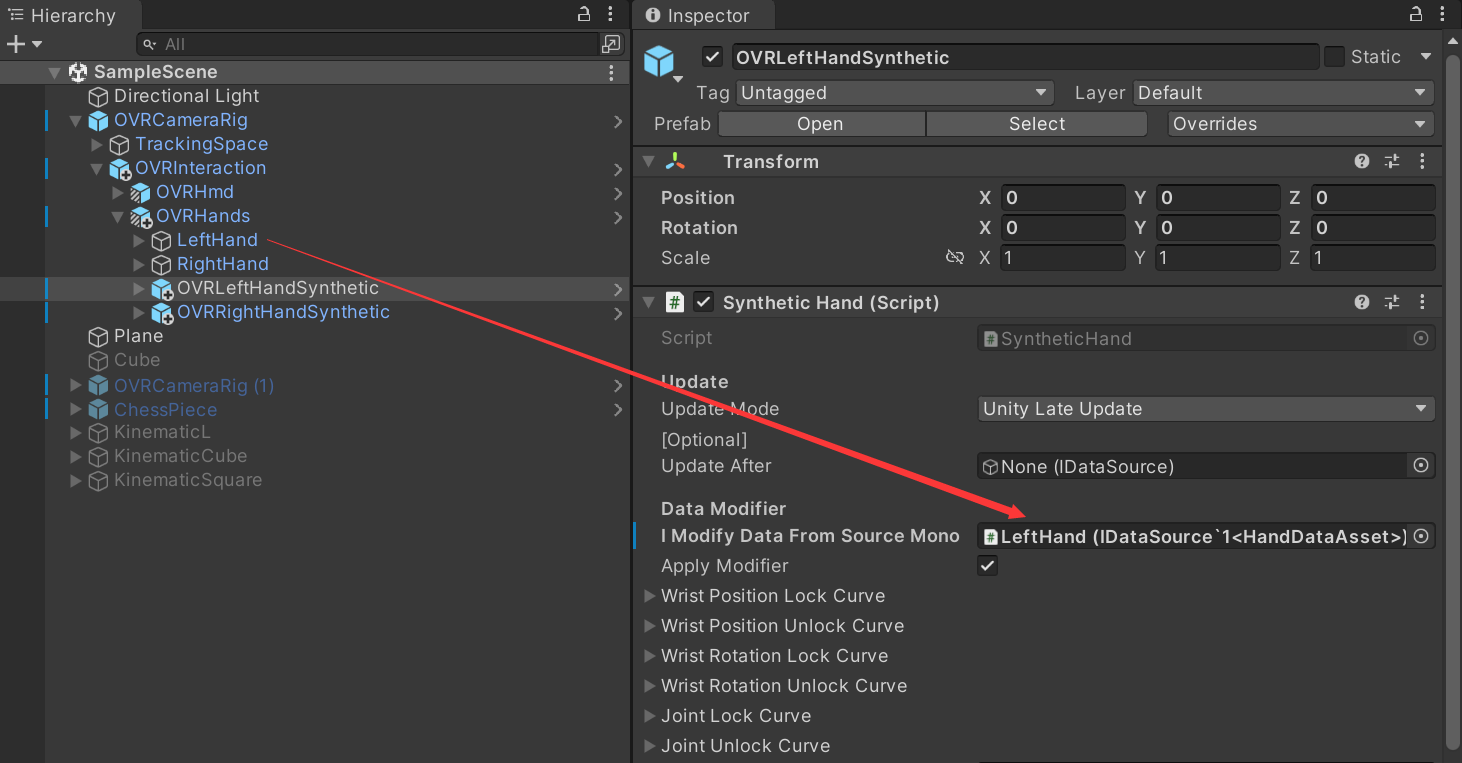1462x763 pixels.
Task: Open Transform component help reference
Action: pyautogui.click(x=1362, y=161)
